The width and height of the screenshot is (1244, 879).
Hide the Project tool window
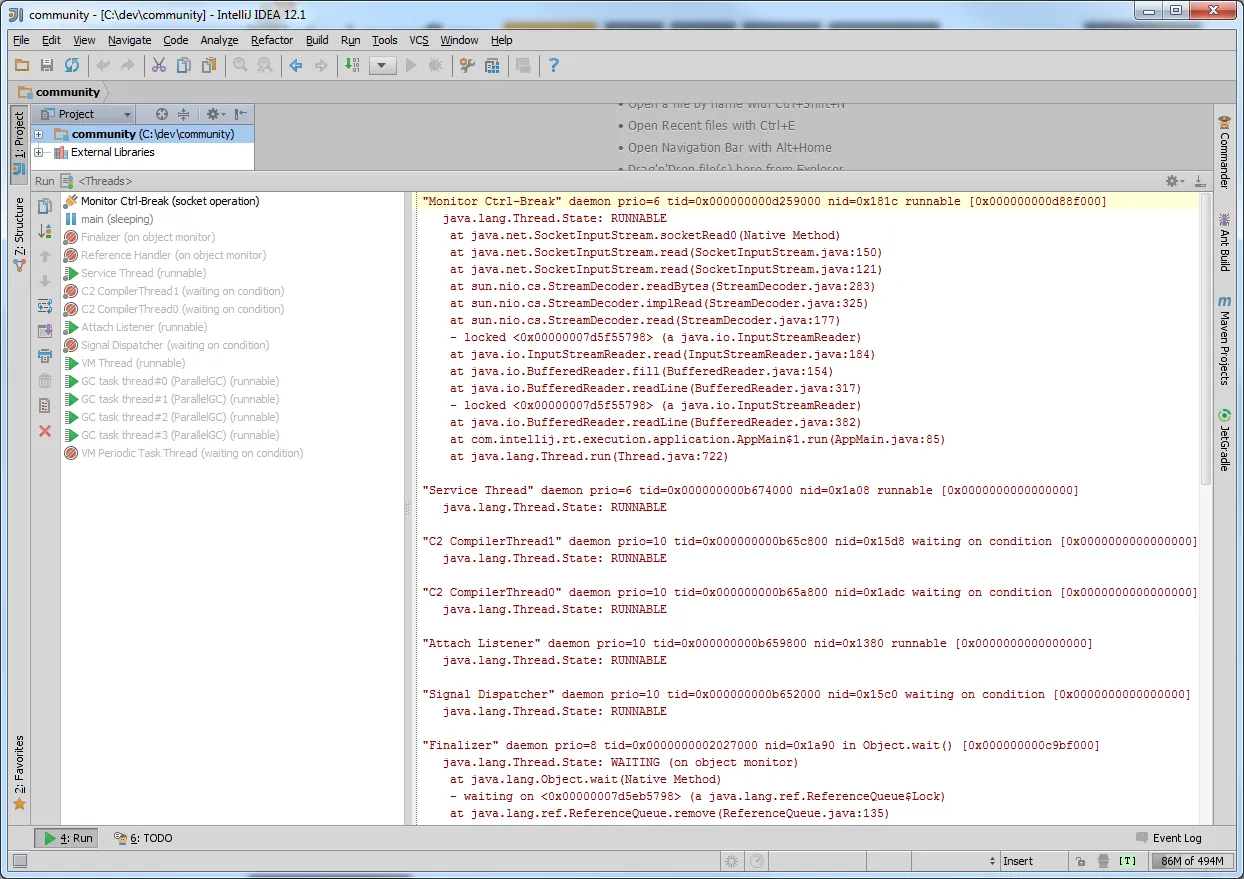[x=241, y=114]
